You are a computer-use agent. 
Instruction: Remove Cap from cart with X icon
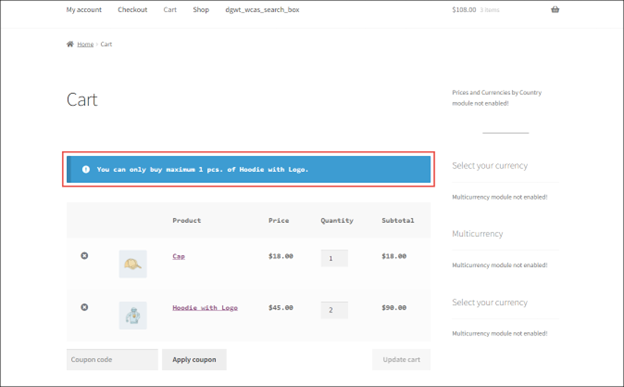coord(84,256)
